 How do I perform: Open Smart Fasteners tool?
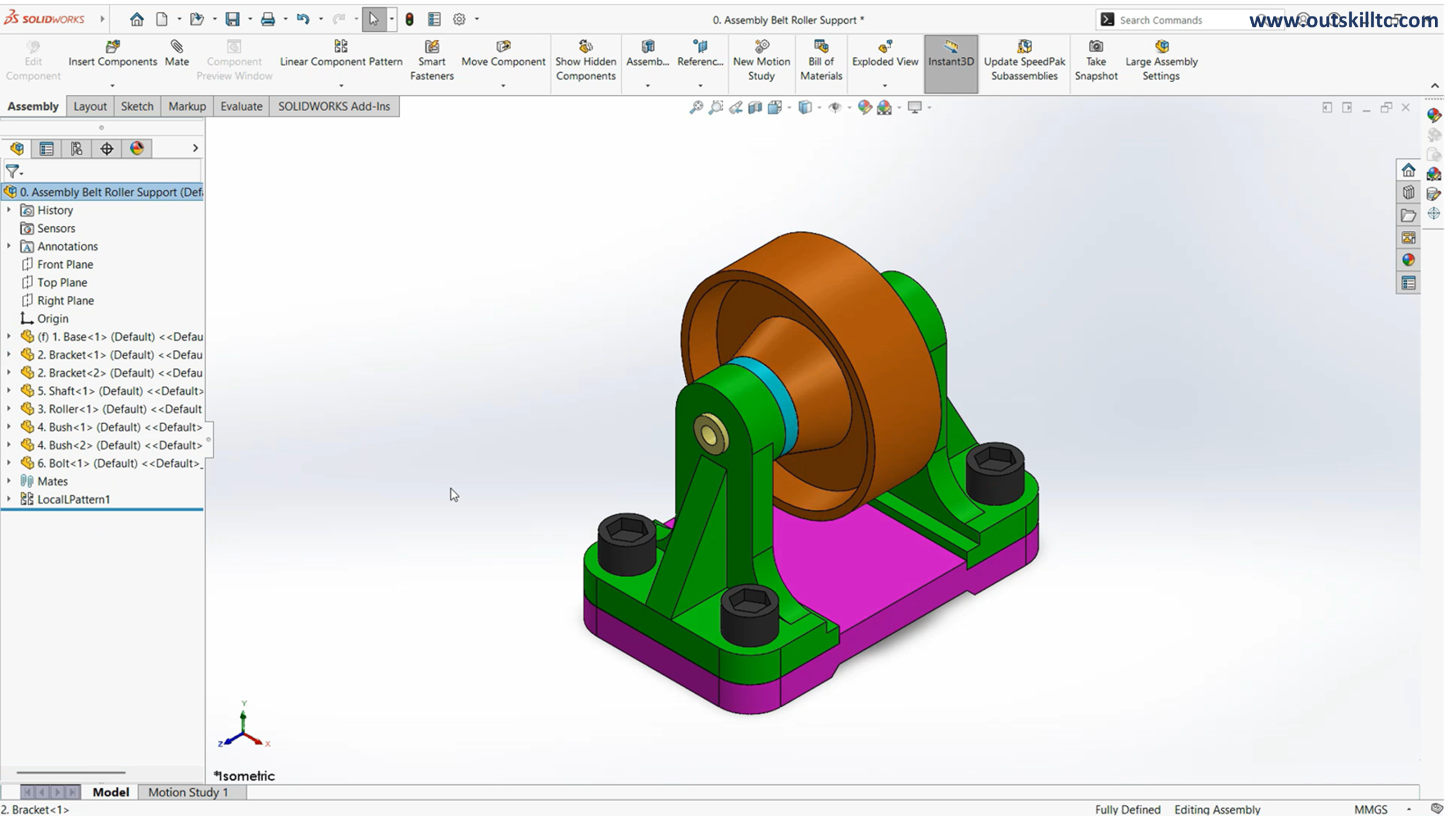[x=432, y=60]
